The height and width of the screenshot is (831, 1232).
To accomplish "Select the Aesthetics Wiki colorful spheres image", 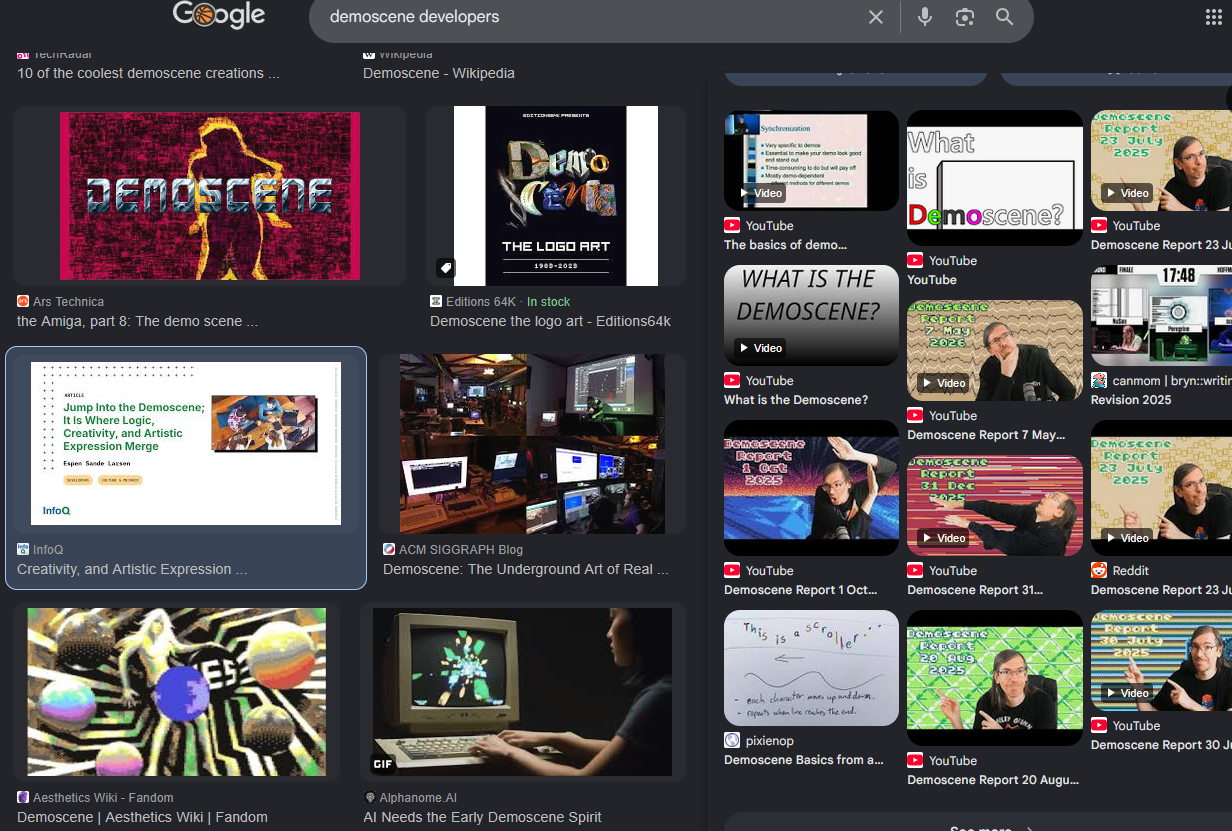I will tap(177, 692).
